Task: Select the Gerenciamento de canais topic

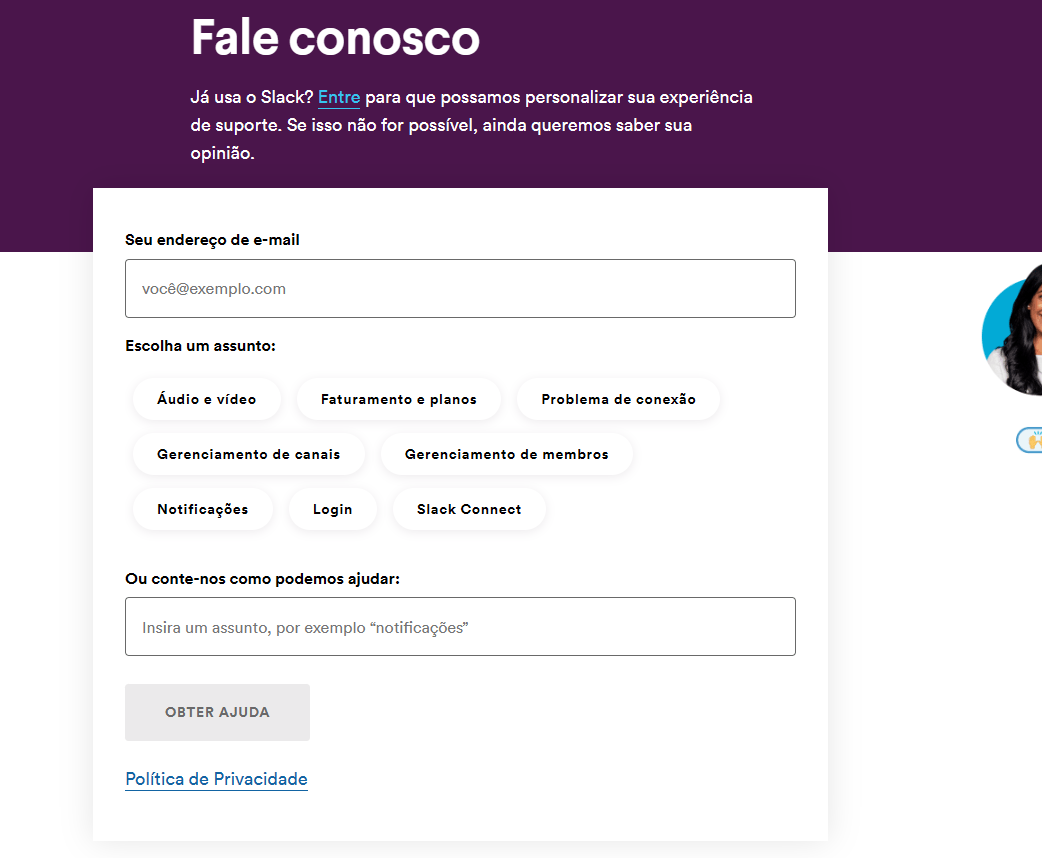Action: point(249,454)
